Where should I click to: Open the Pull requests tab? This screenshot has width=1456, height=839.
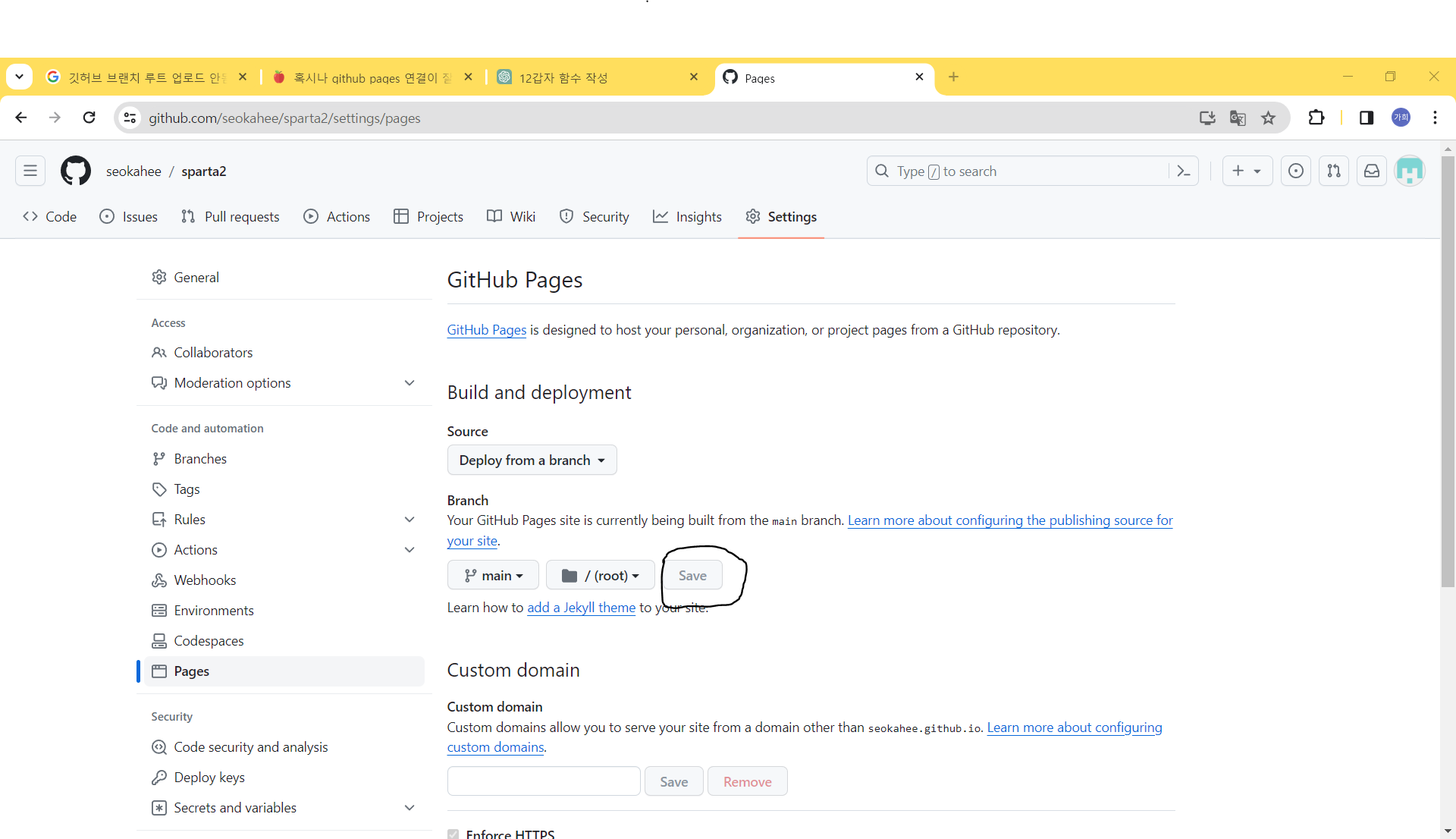231,217
